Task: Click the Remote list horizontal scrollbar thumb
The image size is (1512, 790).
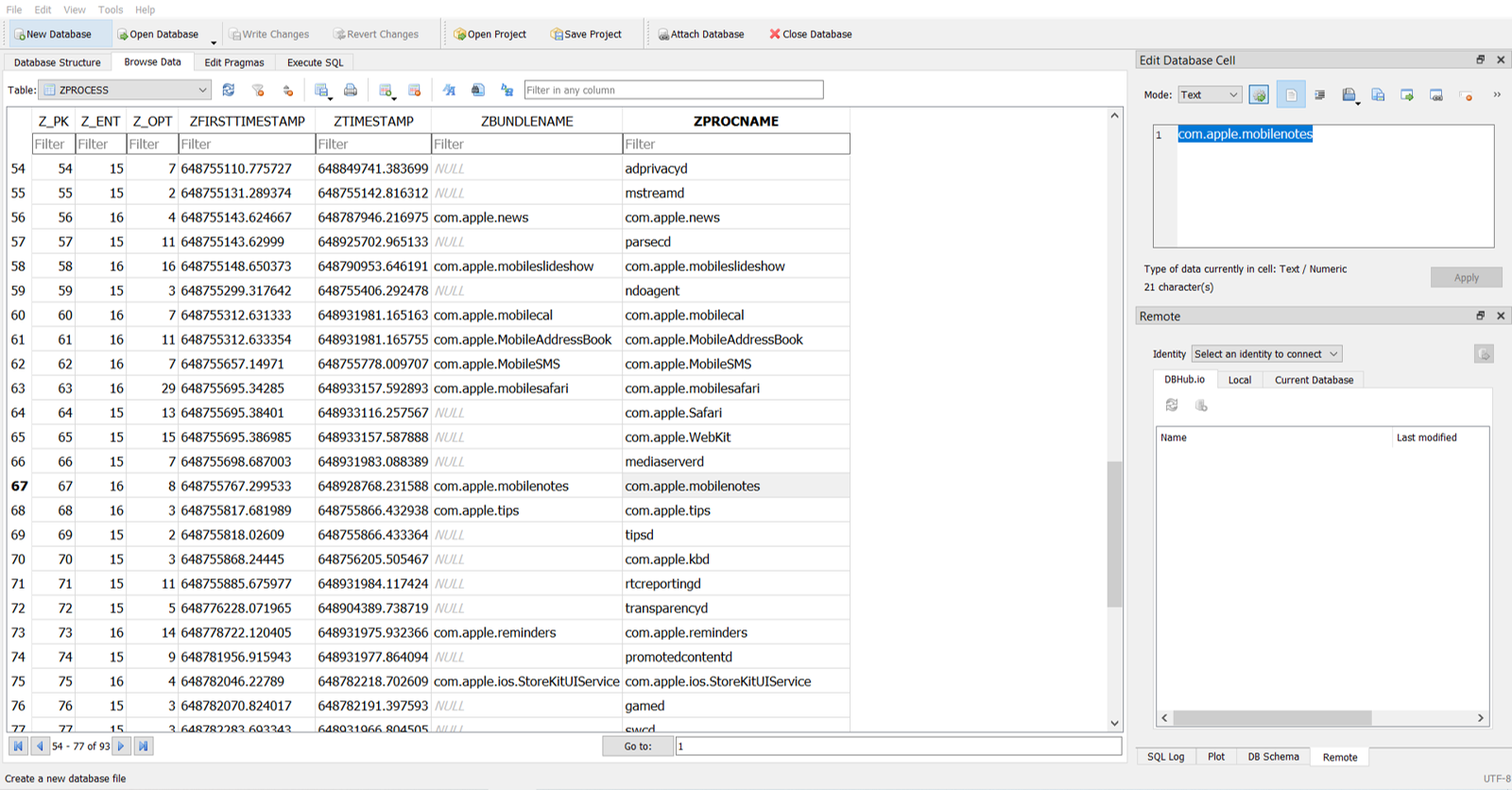Action: tap(1272, 718)
